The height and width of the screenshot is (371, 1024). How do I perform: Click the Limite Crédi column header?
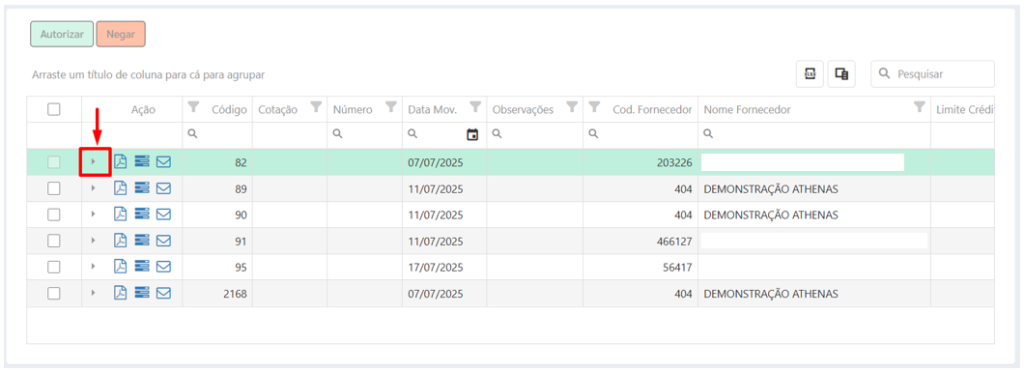coord(965,110)
